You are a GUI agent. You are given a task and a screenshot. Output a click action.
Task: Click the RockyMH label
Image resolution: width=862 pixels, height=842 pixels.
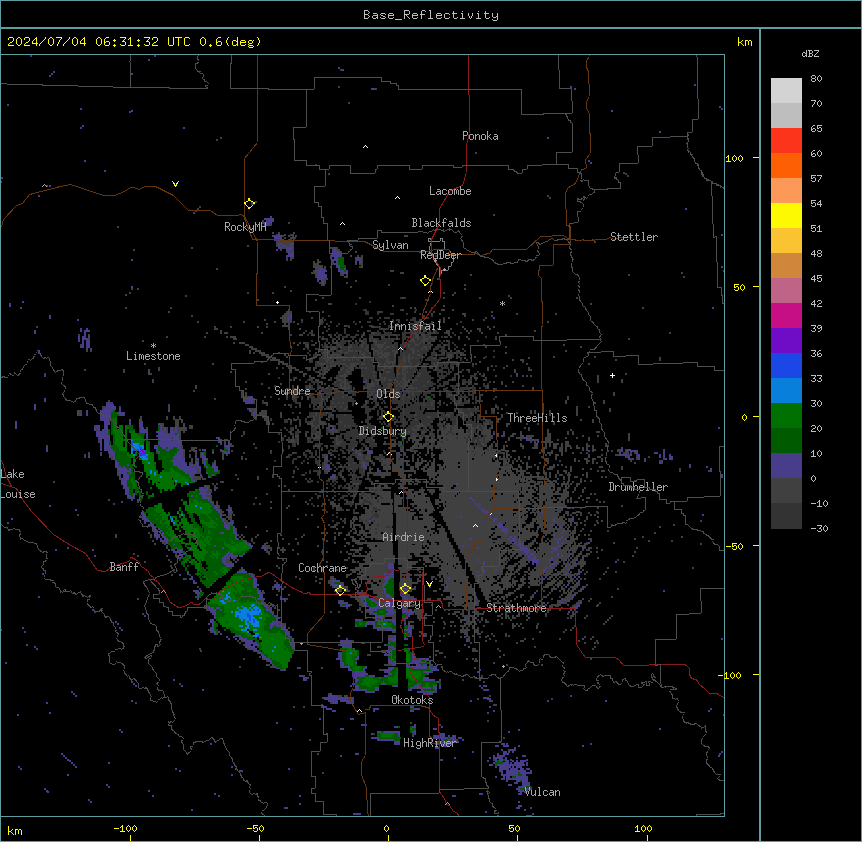point(245,227)
